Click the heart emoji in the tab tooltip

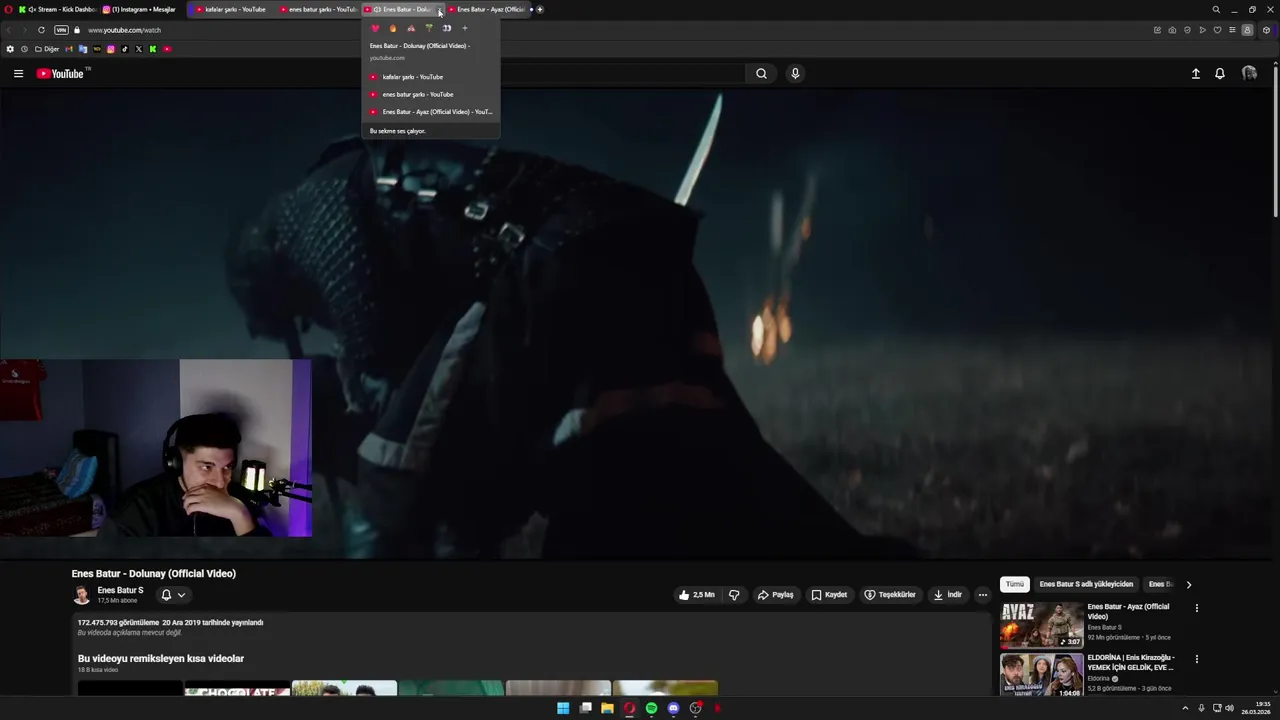point(375,28)
